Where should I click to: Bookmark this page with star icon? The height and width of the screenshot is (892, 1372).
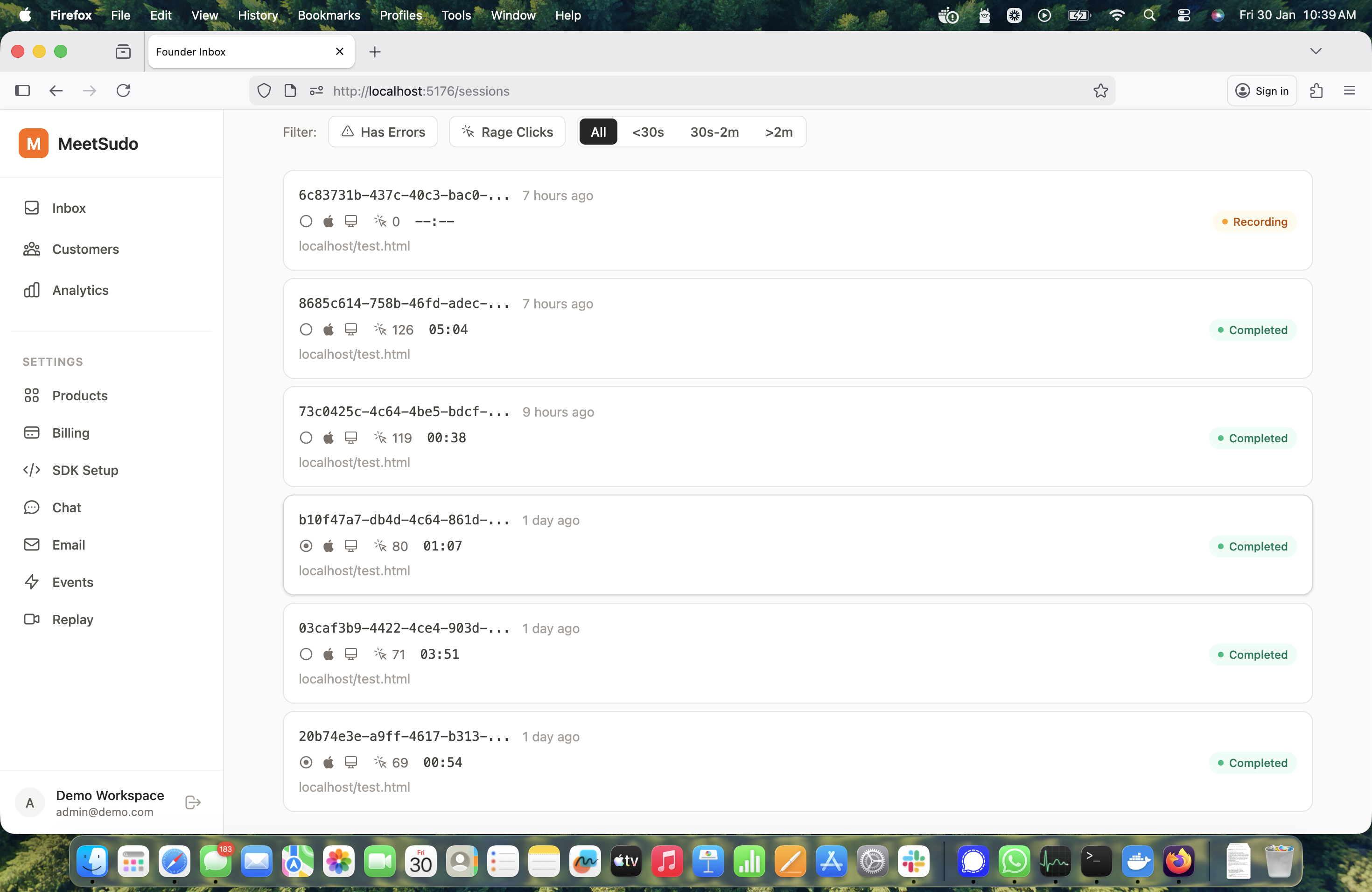tap(1100, 91)
